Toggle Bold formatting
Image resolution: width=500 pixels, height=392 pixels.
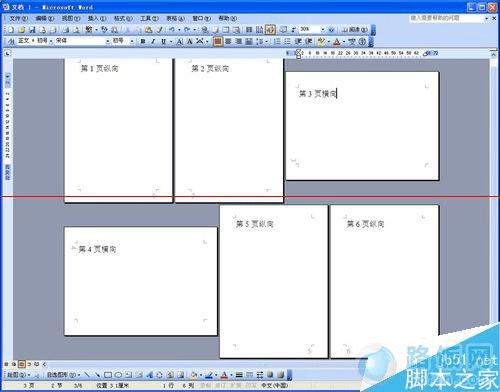[x=143, y=41]
